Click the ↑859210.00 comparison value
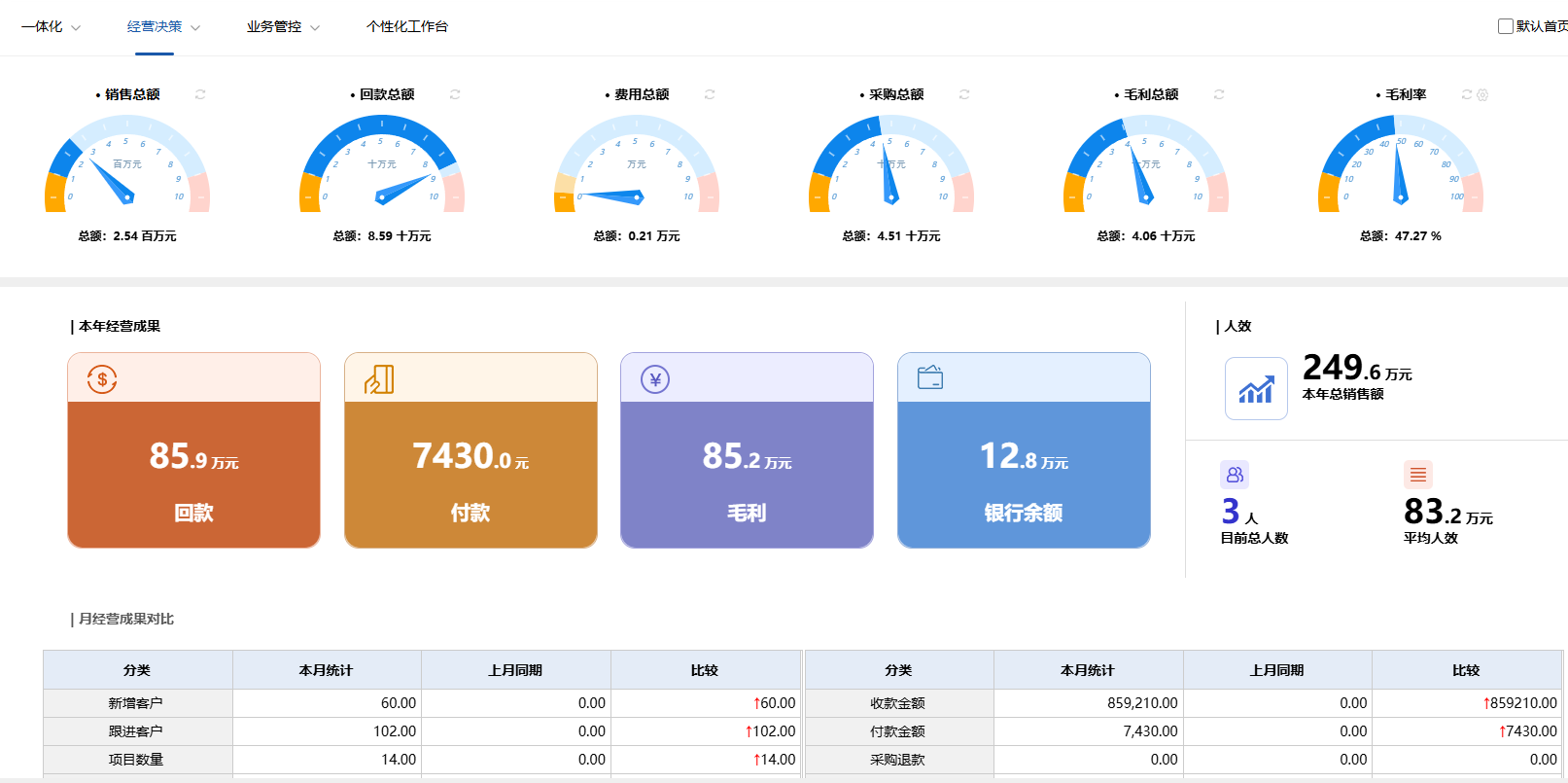Image resolution: width=1568 pixels, height=783 pixels. tap(1519, 703)
